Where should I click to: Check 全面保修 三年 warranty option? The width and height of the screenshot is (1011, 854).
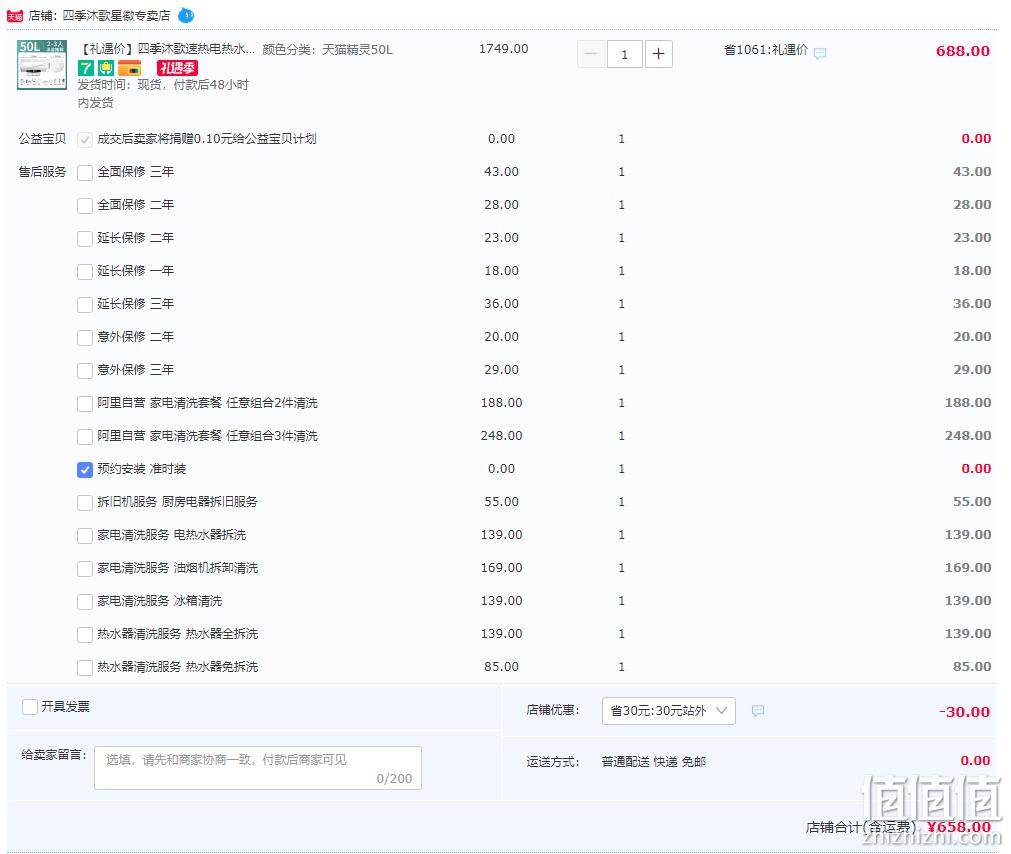click(x=84, y=173)
